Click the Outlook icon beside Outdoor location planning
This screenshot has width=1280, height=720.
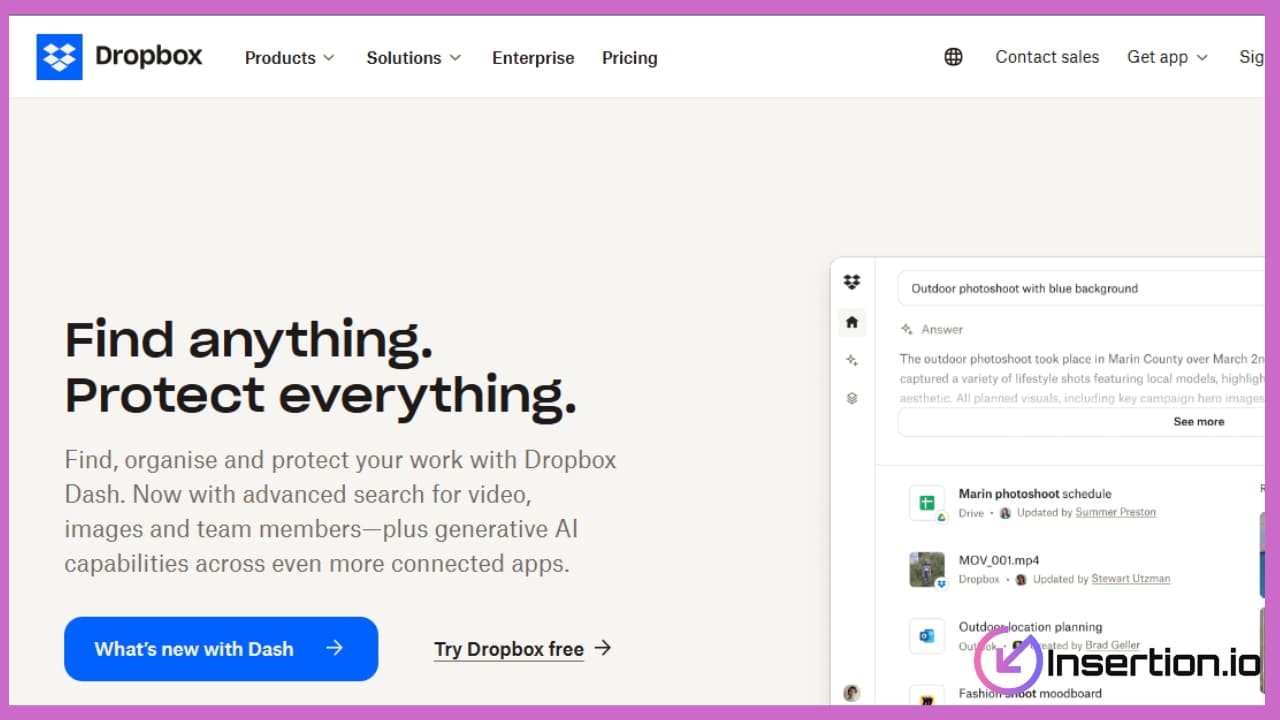point(927,635)
